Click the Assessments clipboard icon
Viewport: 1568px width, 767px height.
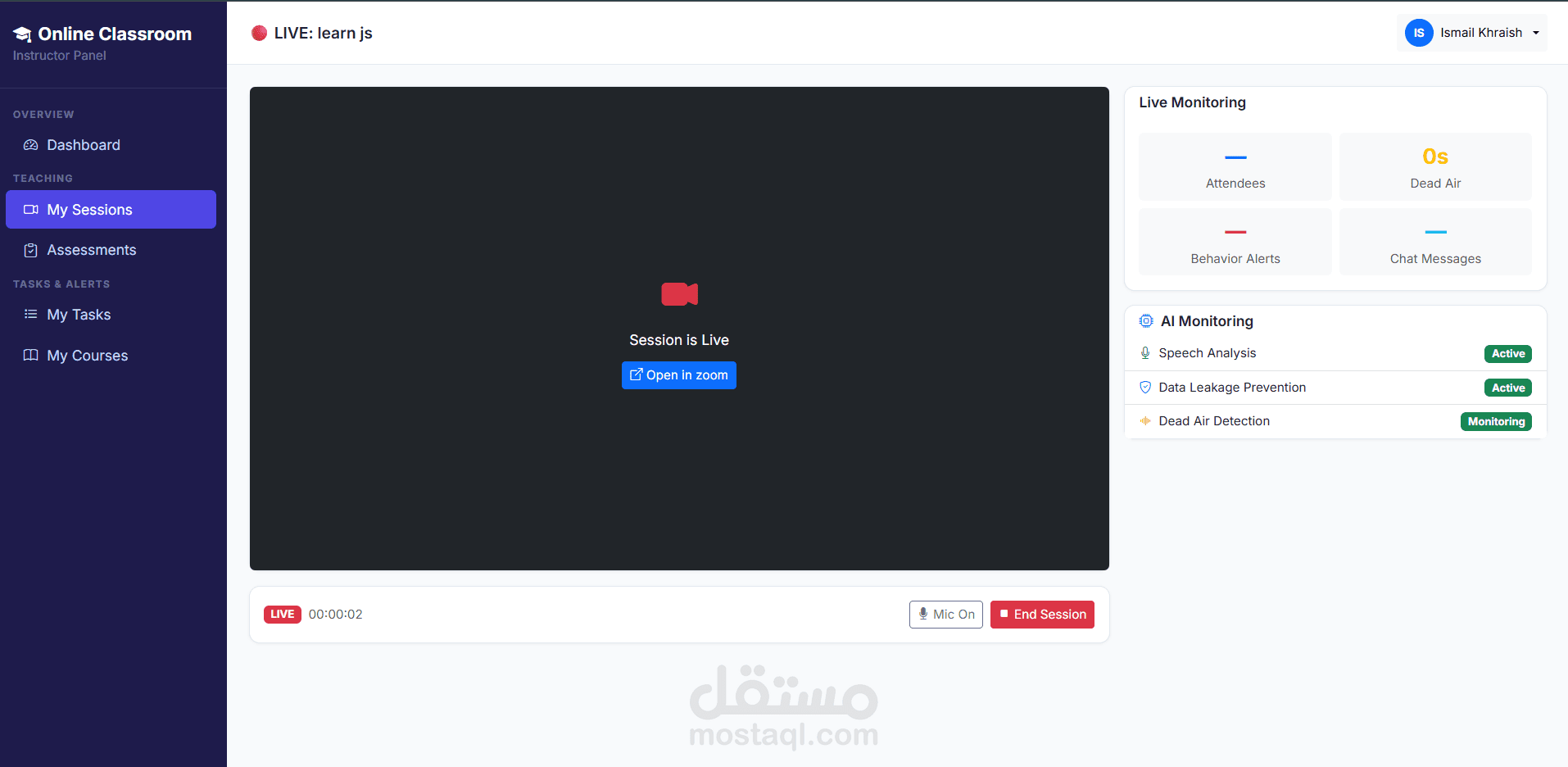pos(31,250)
